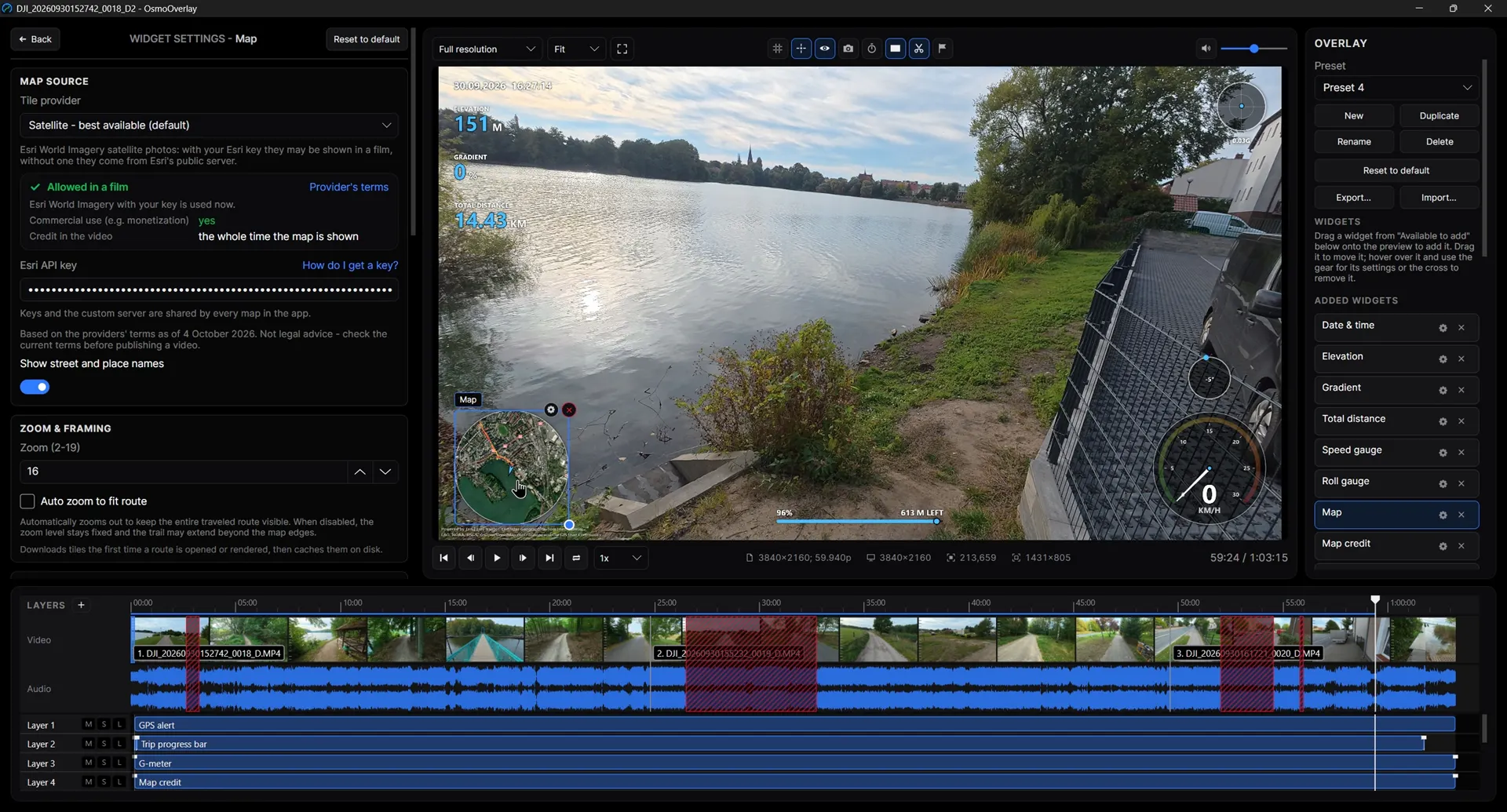
Task: Take a snapshot with the camera icon
Action: tap(848, 49)
